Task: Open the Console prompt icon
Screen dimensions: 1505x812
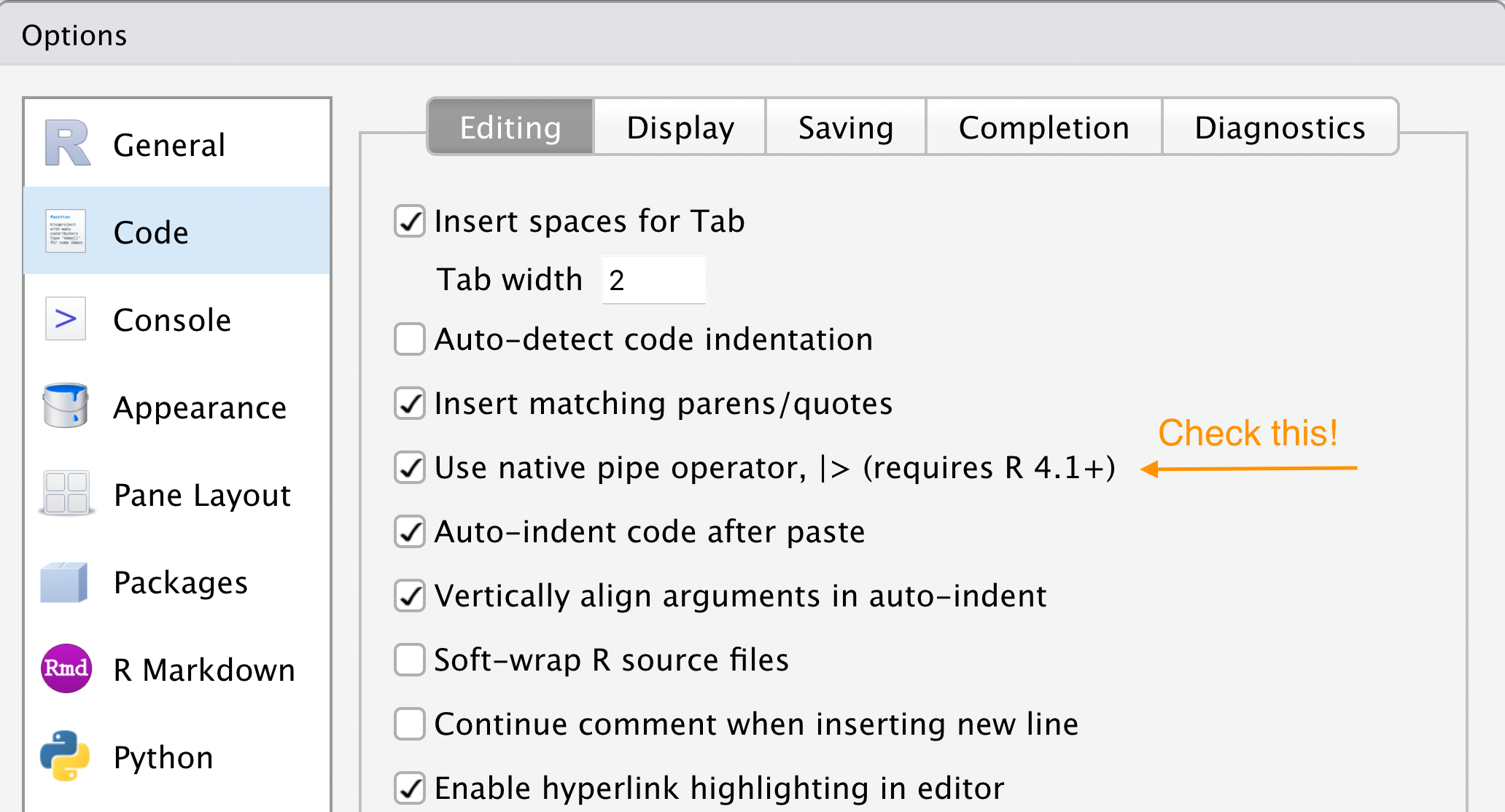Action: click(x=66, y=319)
